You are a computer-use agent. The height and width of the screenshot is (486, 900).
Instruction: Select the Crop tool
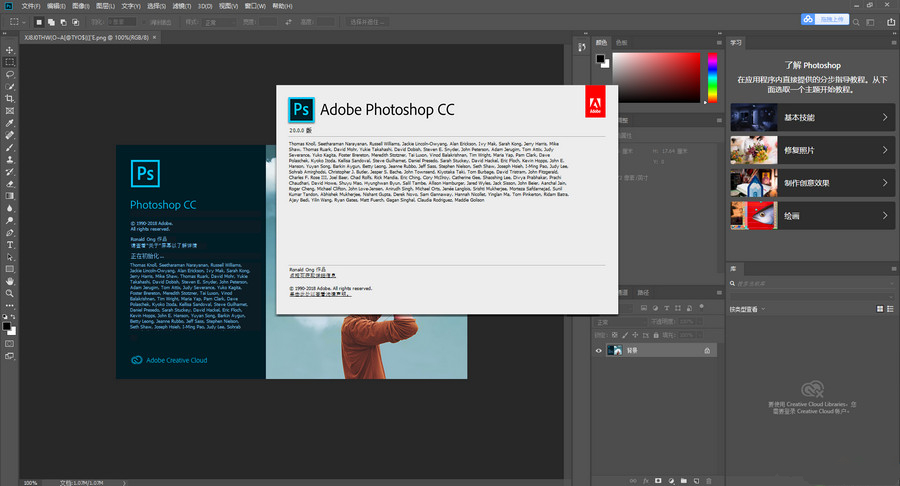point(10,98)
